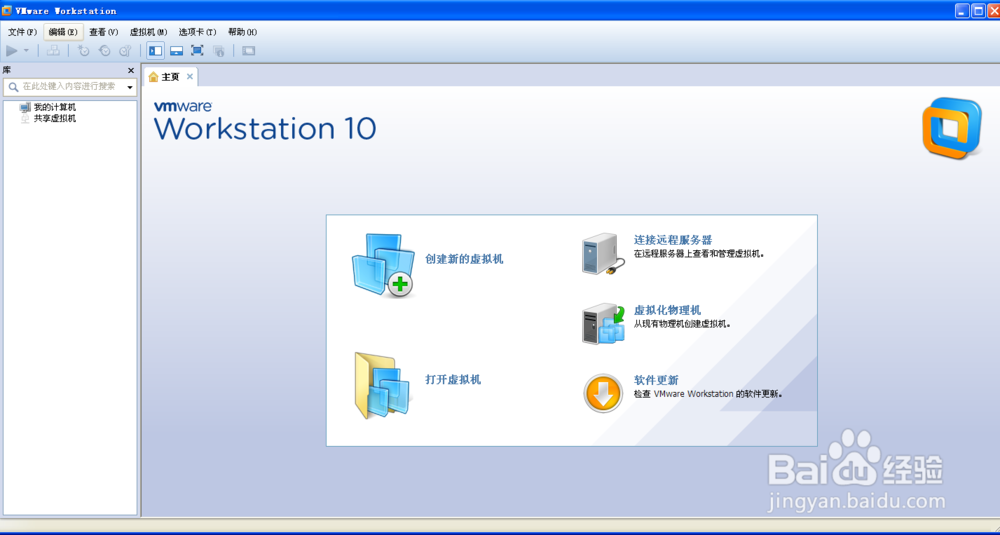
Task: Open the 虚拟机(M) menu
Action: [x=149, y=32]
